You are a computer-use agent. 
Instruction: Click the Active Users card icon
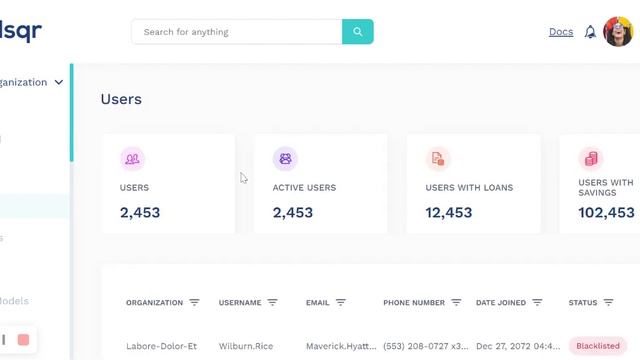[285, 159]
